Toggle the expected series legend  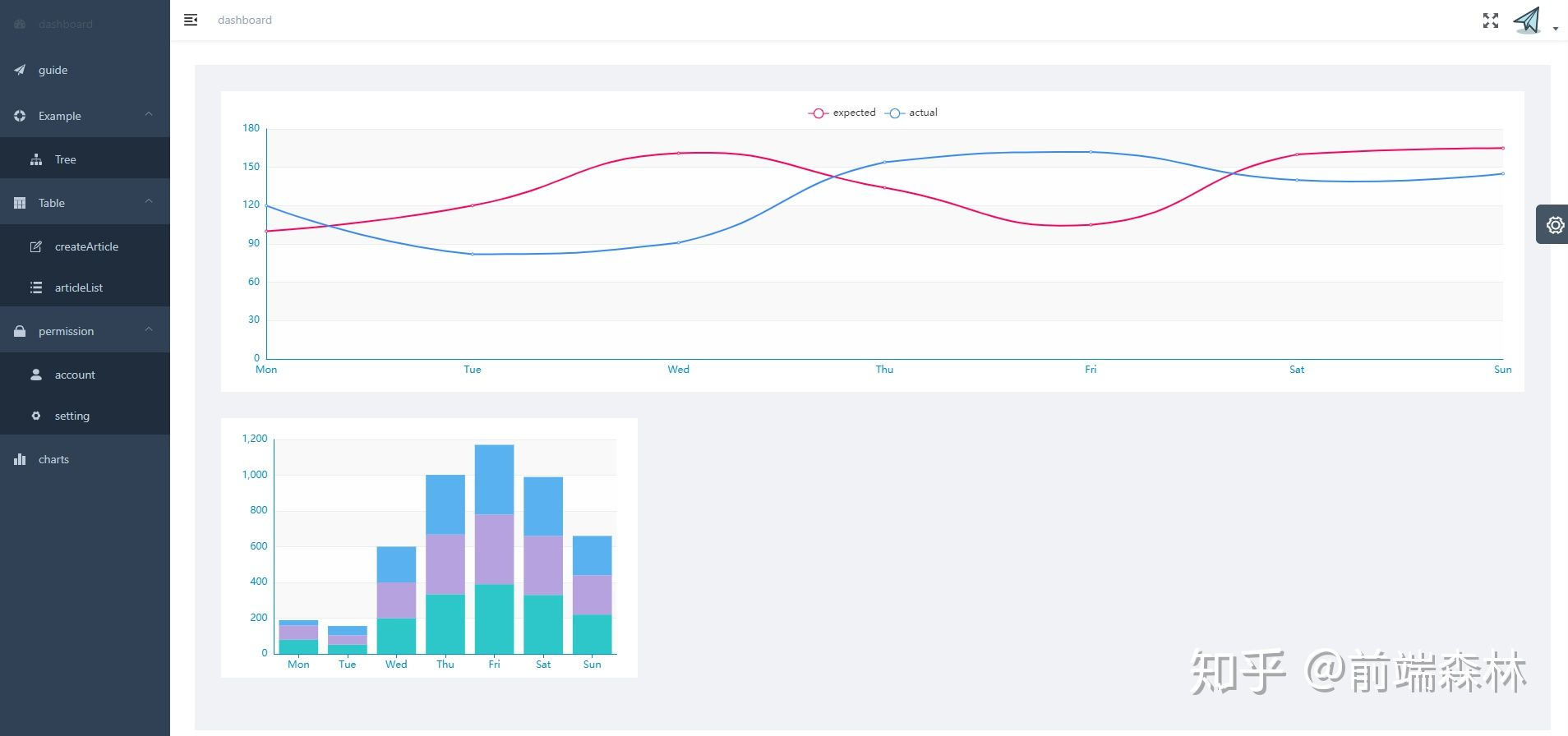point(842,113)
